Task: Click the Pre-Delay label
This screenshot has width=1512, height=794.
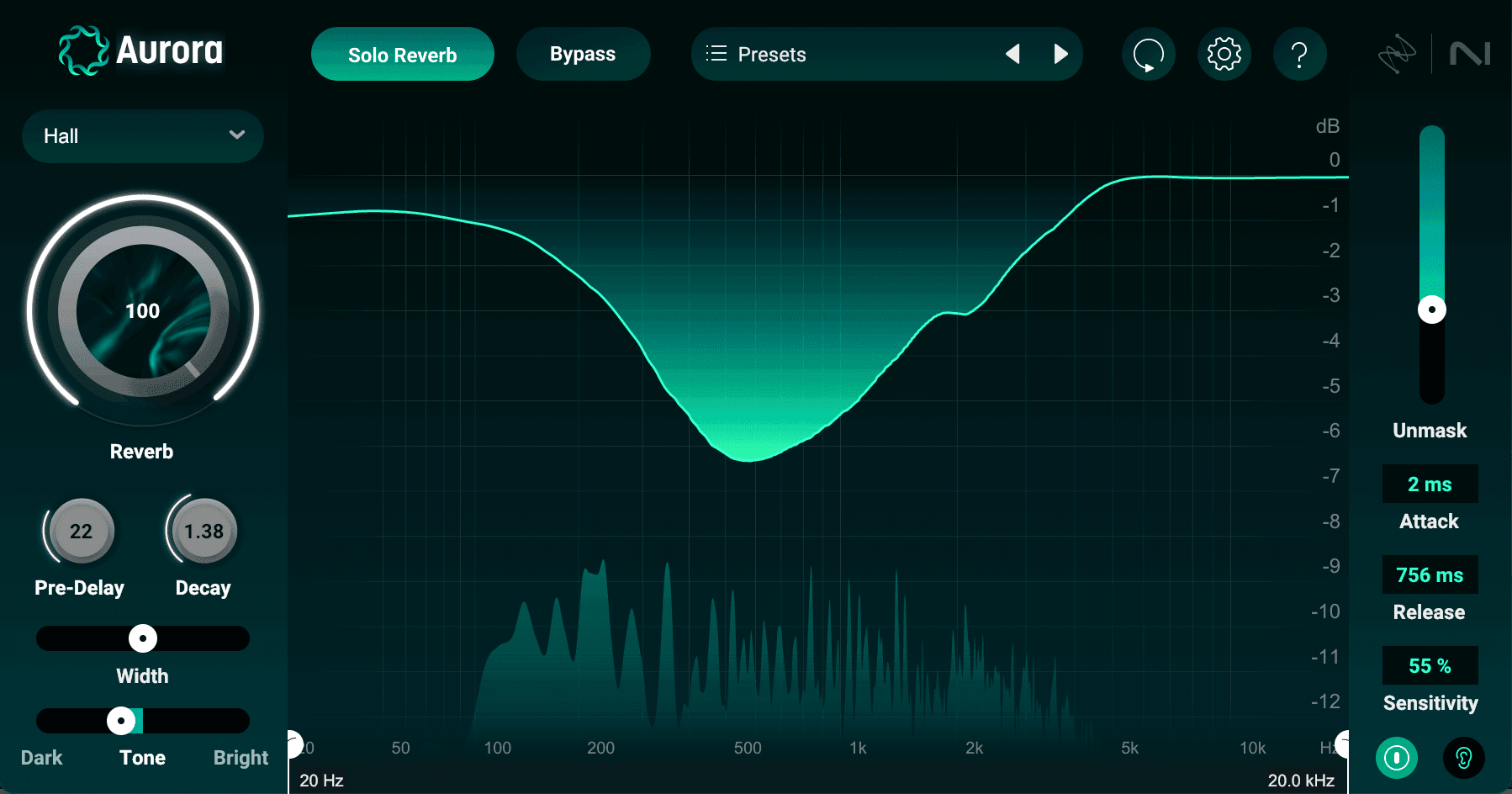Action: 79,588
